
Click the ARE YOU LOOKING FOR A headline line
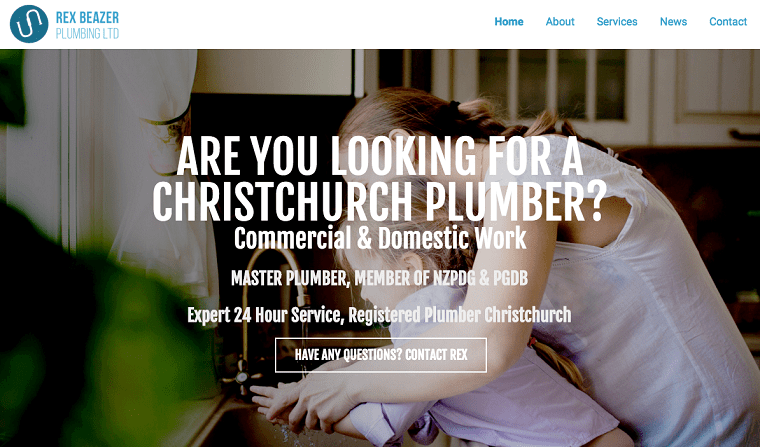pos(380,157)
